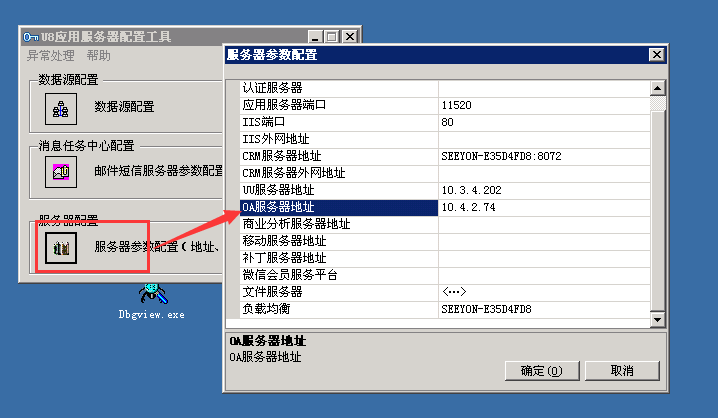Image resolution: width=718 pixels, height=418 pixels.
Task: Click the empty 移动服务器地址 value cell
Action: pos(544,241)
